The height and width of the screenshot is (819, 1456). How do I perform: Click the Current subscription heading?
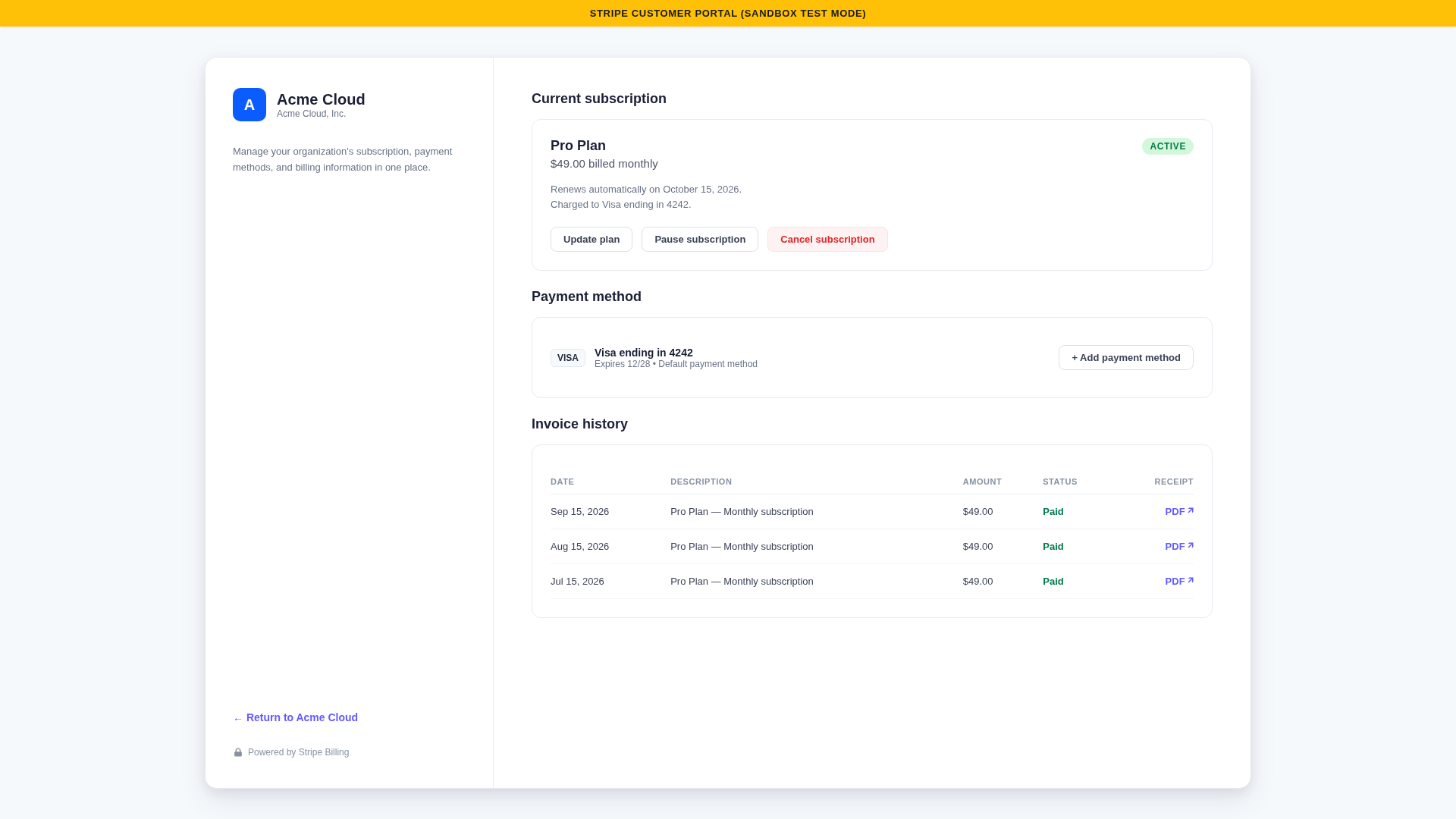(599, 99)
